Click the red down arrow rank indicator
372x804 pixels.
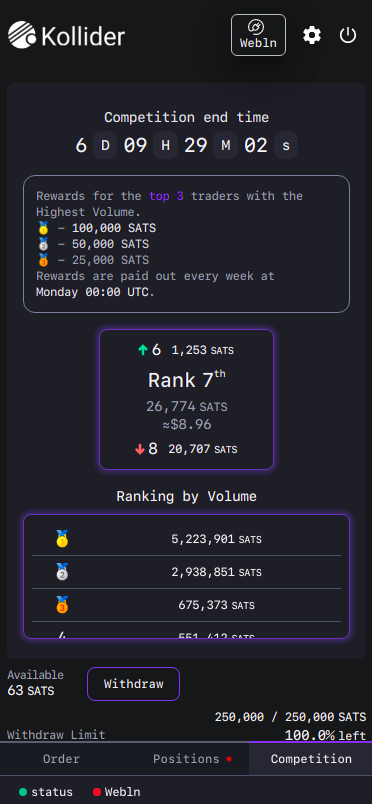tap(140, 449)
